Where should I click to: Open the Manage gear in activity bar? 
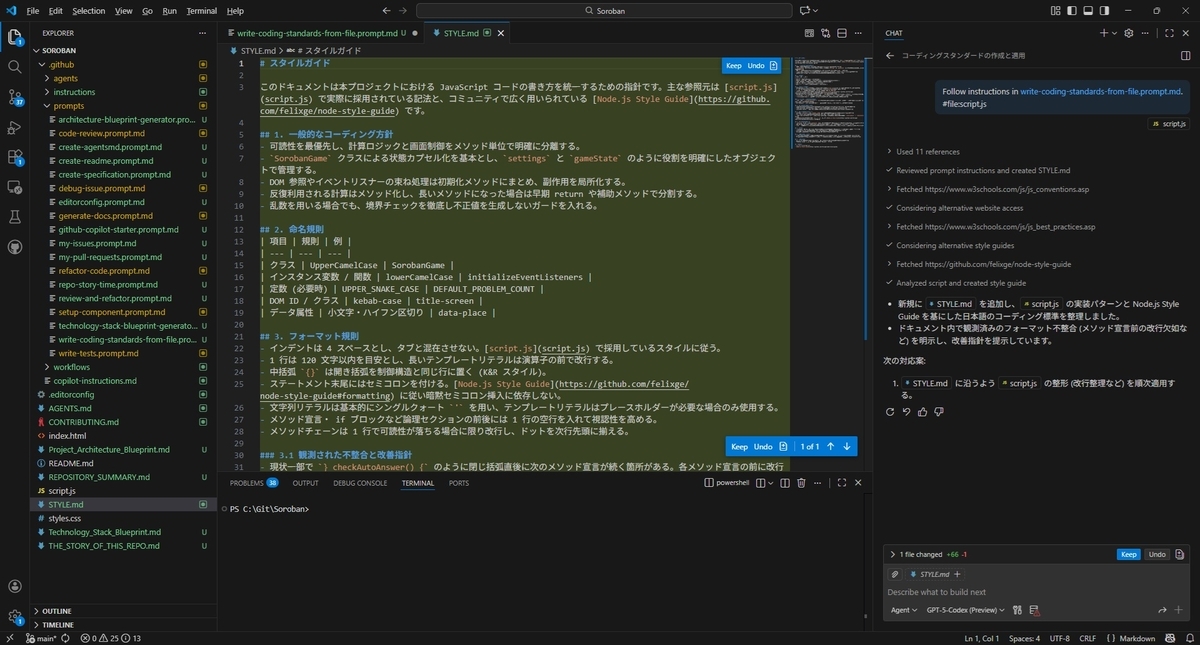pos(15,617)
